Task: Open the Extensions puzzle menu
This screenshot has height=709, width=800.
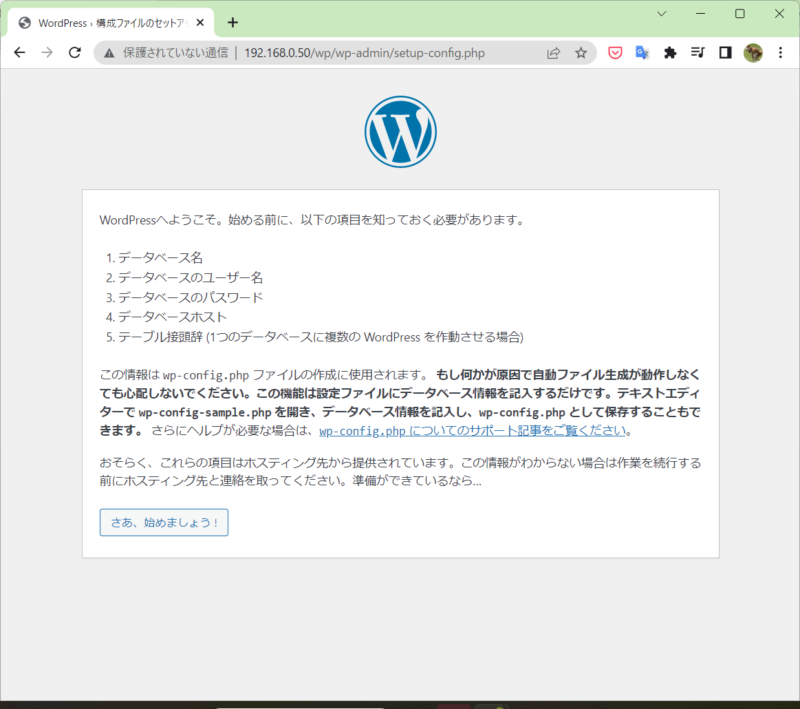Action: 670,53
